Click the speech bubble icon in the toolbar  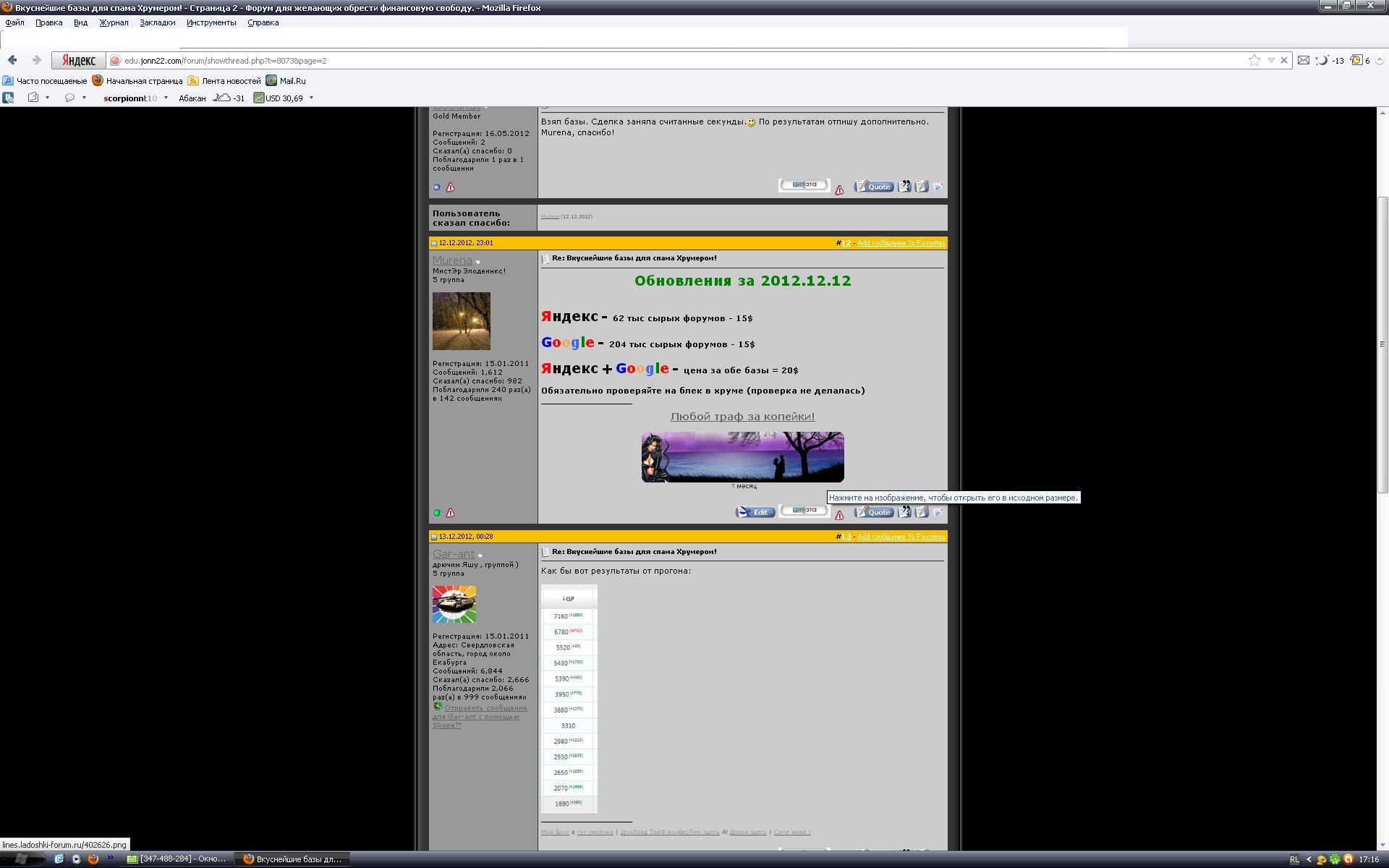click(x=69, y=98)
